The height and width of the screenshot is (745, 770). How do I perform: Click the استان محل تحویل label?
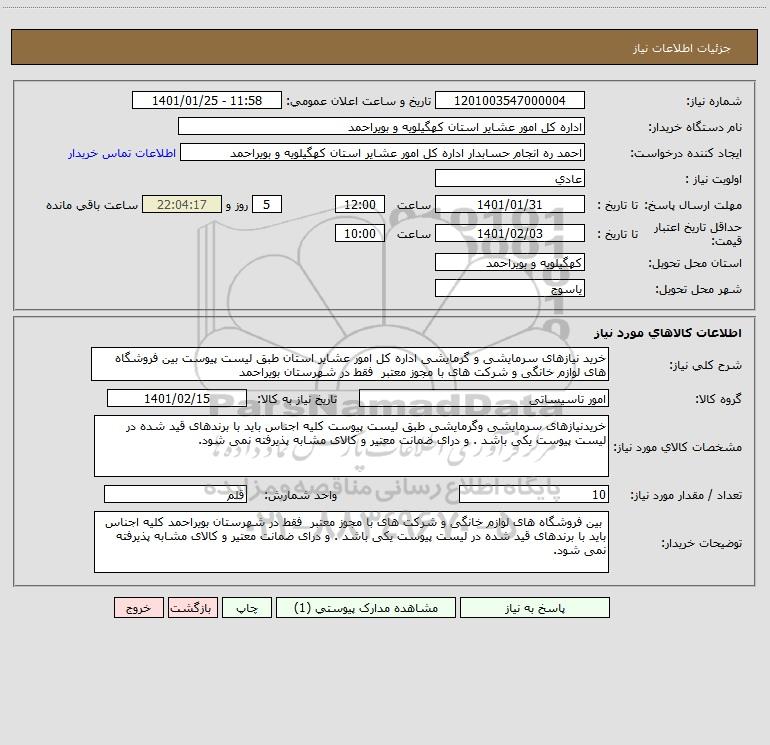[x=695, y=263]
